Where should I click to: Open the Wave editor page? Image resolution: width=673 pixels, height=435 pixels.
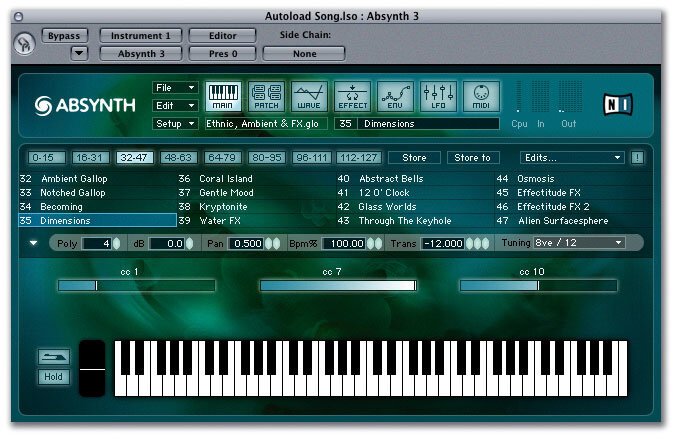pos(309,96)
